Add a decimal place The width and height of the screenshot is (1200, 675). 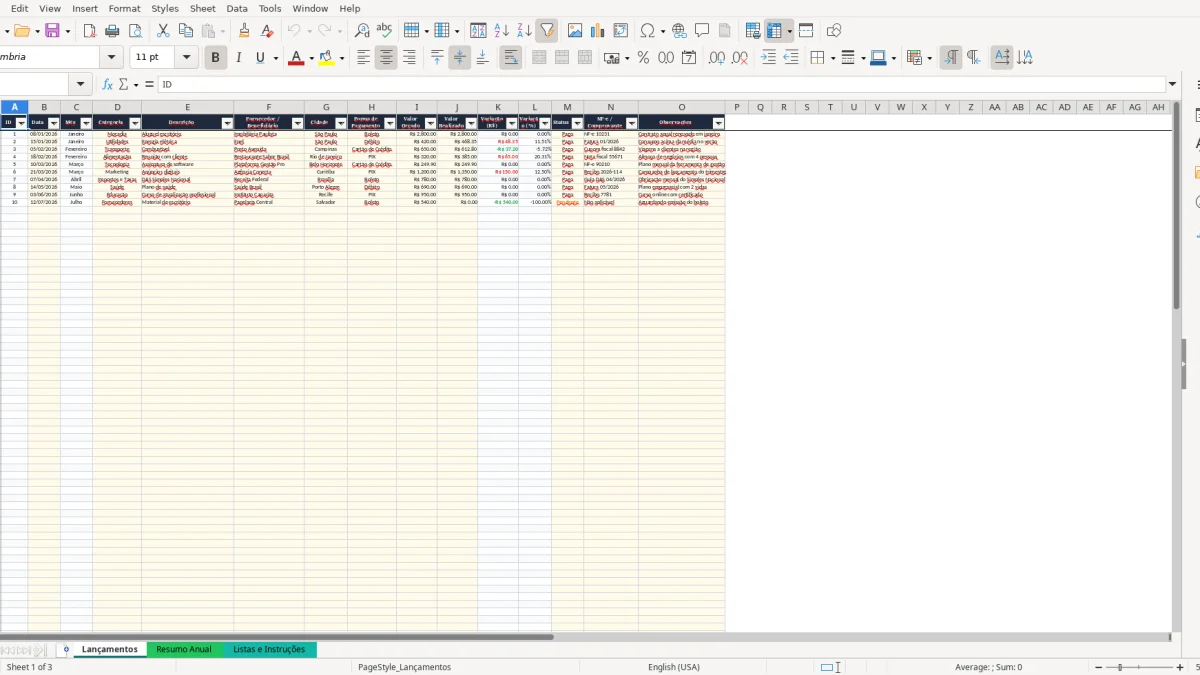coord(716,58)
